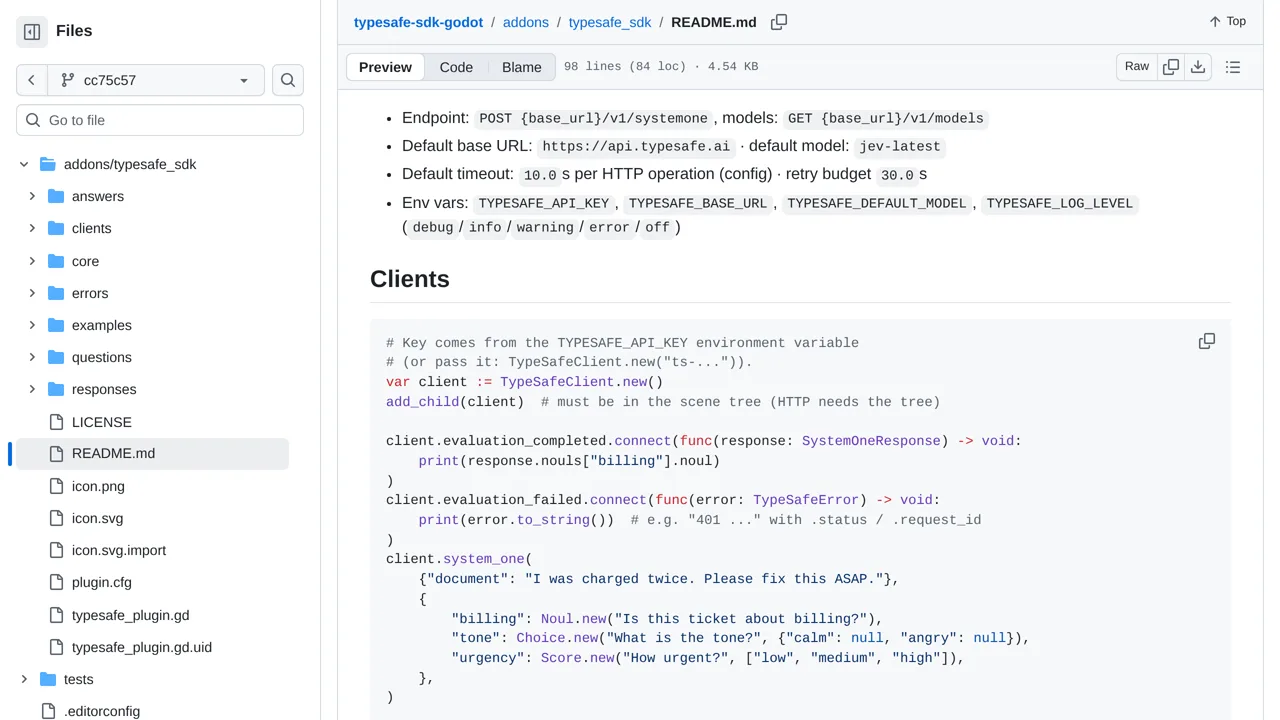Expand the tests folder
This screenshot has width=1280, height=720.
point(24,679)
